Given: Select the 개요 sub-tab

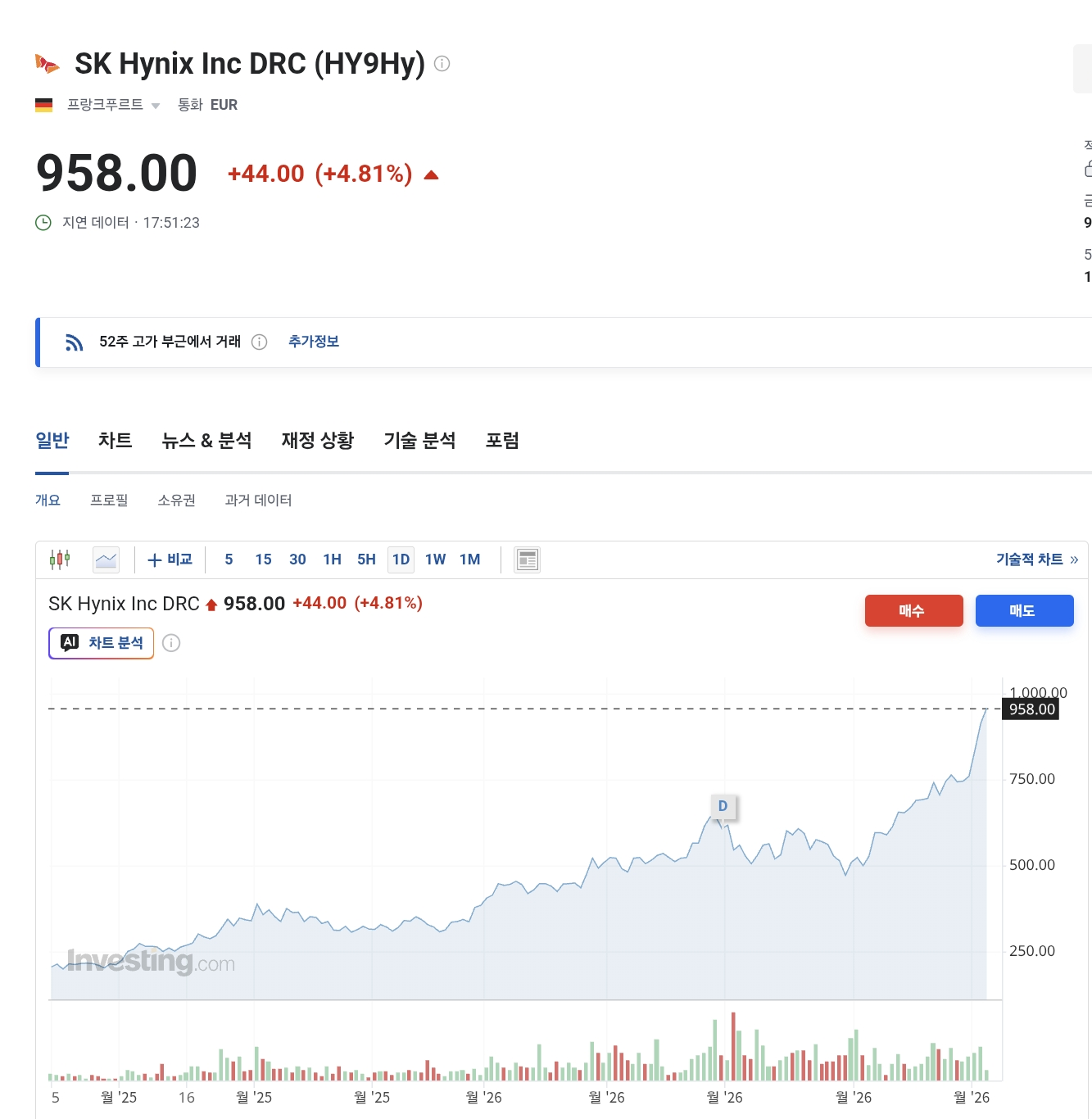Looking at the screenshot, I should pyautogui.click(x=48, y=501).
